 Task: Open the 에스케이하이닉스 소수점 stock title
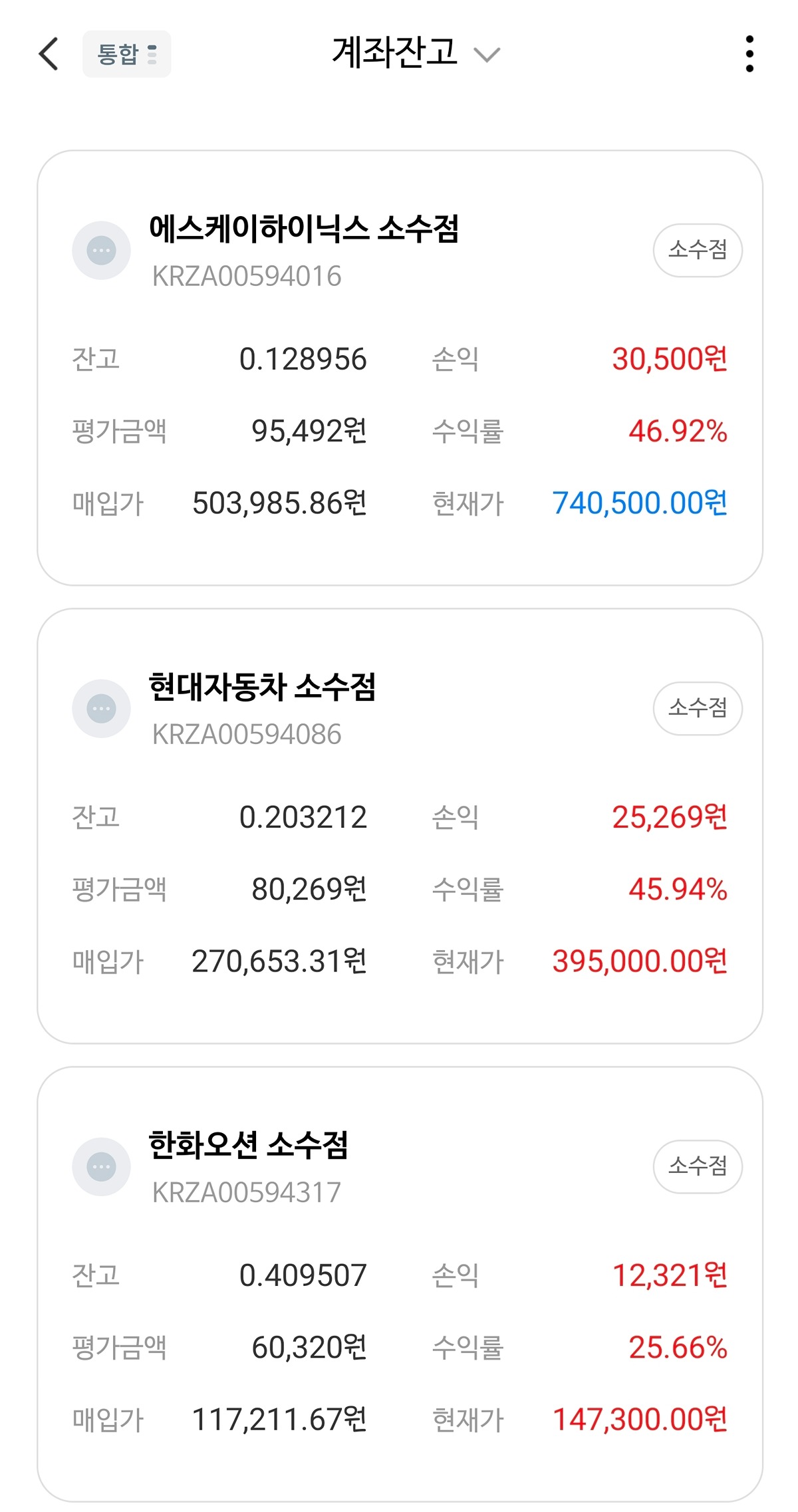(x=304, y=229)
